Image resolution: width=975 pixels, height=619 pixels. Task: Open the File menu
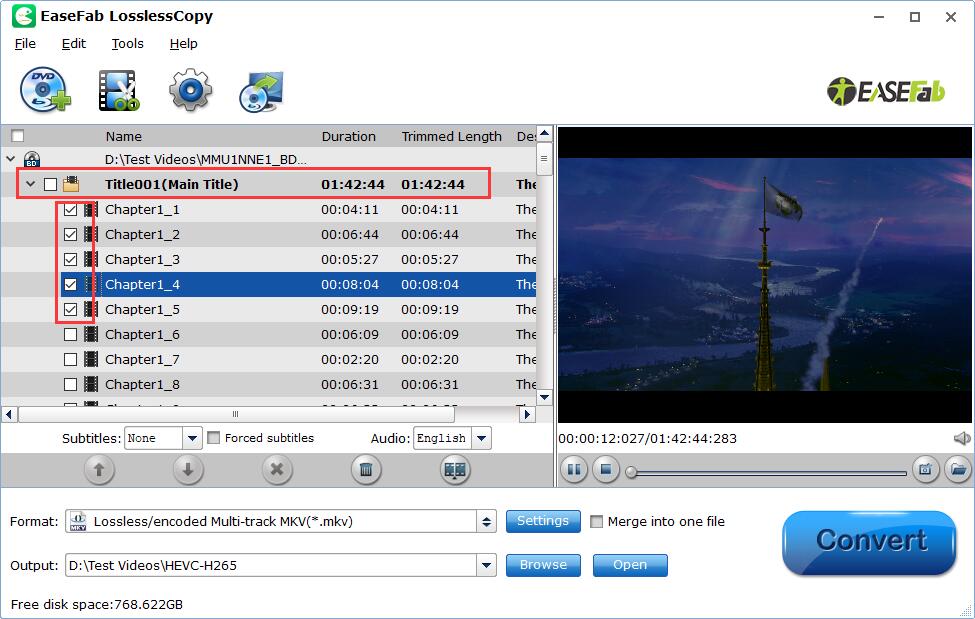pyautogui.click(x=25, y=44)
